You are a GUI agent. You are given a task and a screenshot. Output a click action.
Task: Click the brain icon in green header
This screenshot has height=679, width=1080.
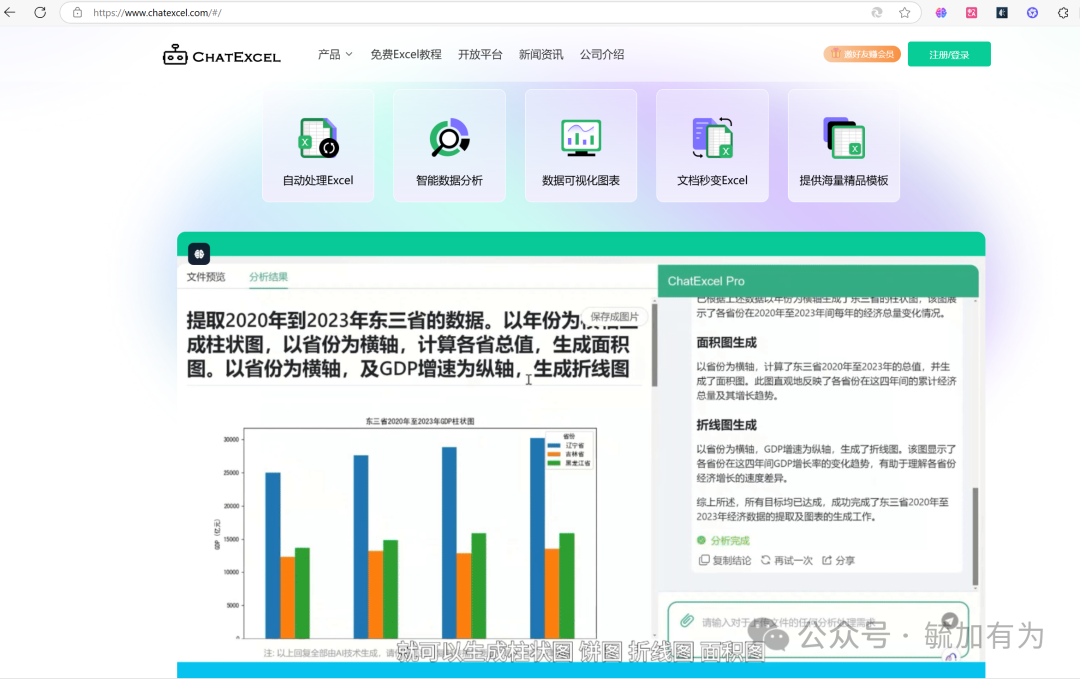click(x=199, y=254)
